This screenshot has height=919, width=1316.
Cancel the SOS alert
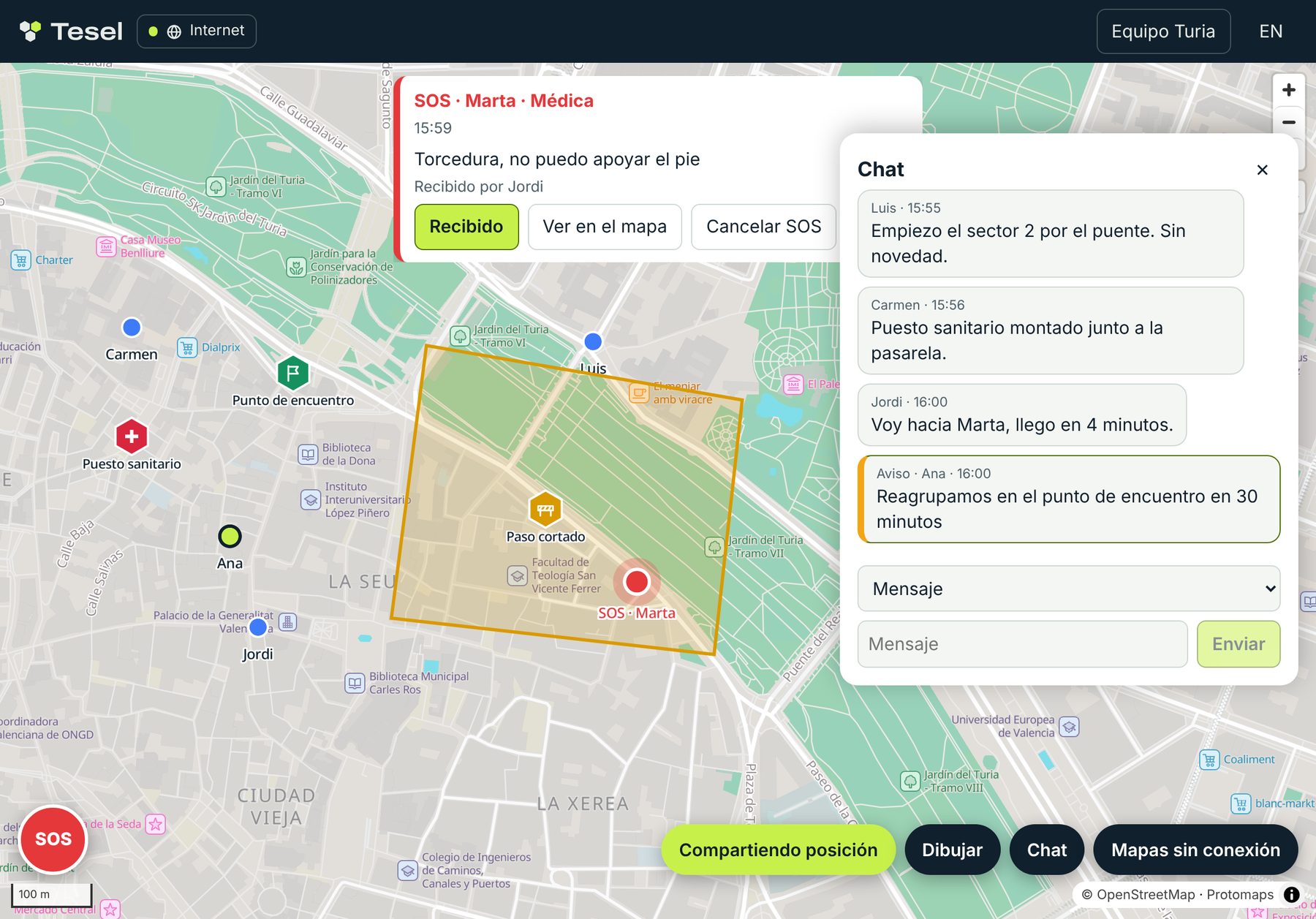[763, 227]
